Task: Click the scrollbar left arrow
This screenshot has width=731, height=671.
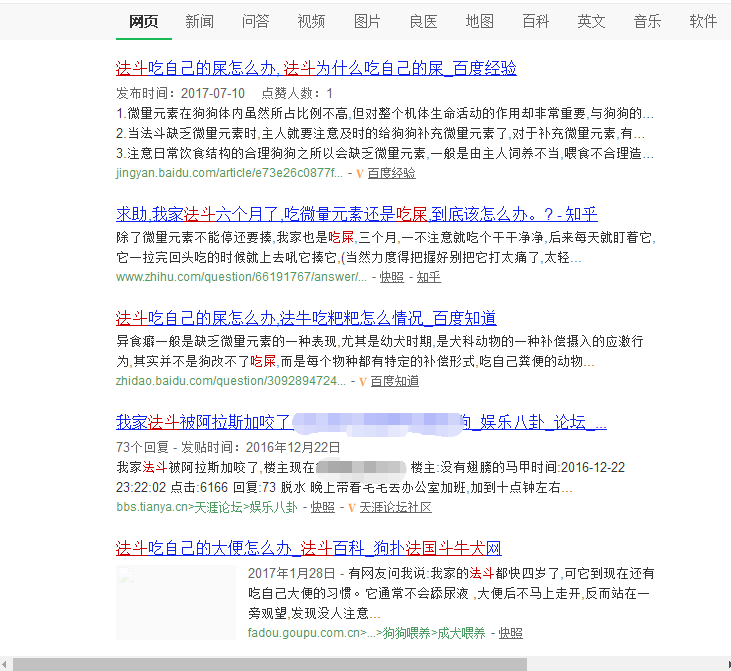Action: click(x=4, y=664)
